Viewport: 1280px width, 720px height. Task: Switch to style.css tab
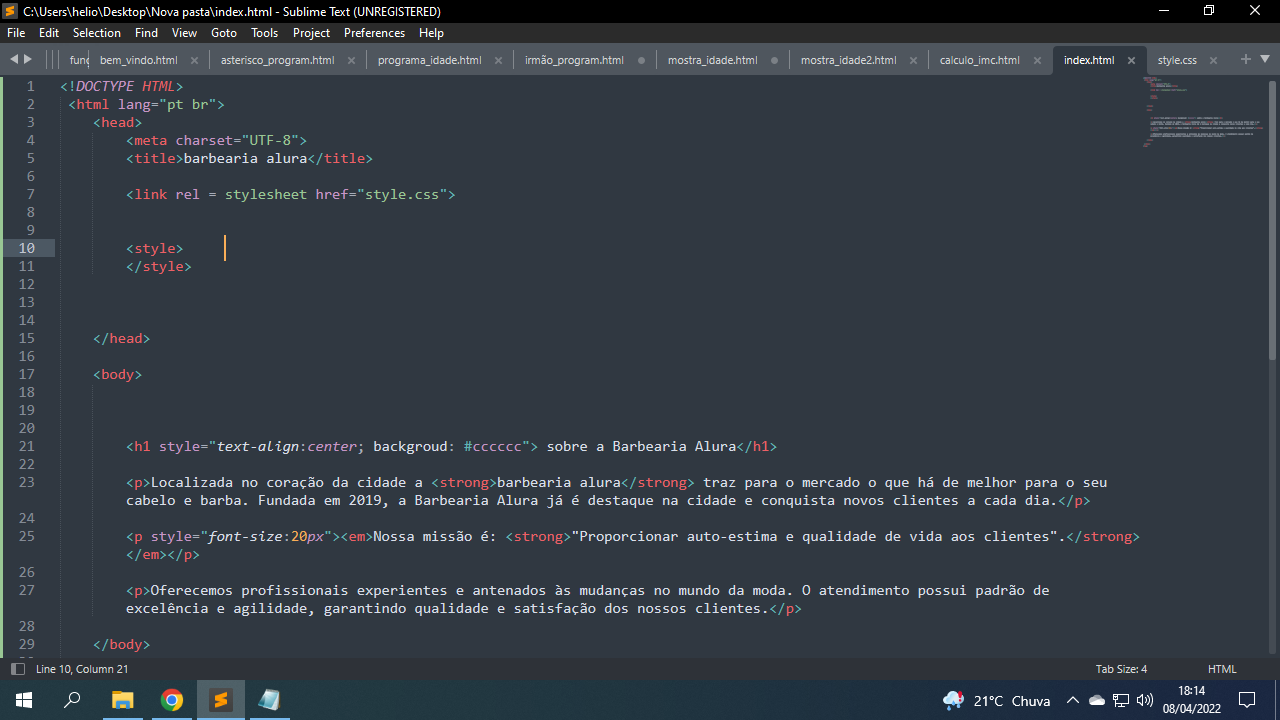click(1177, 60)
